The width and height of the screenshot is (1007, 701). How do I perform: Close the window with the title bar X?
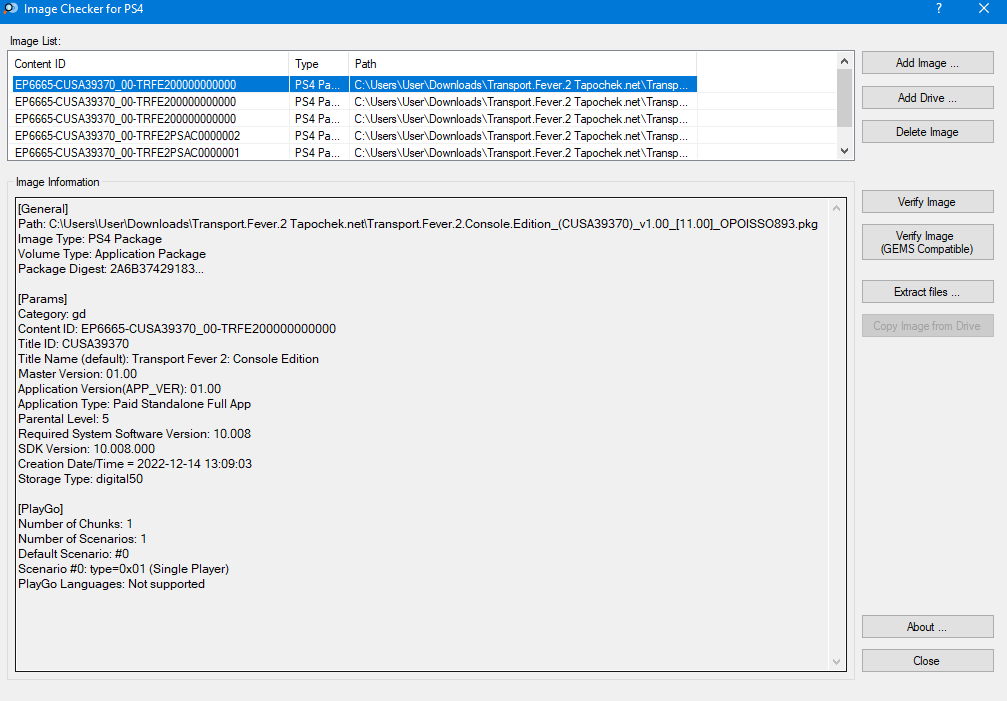point(984,9)
